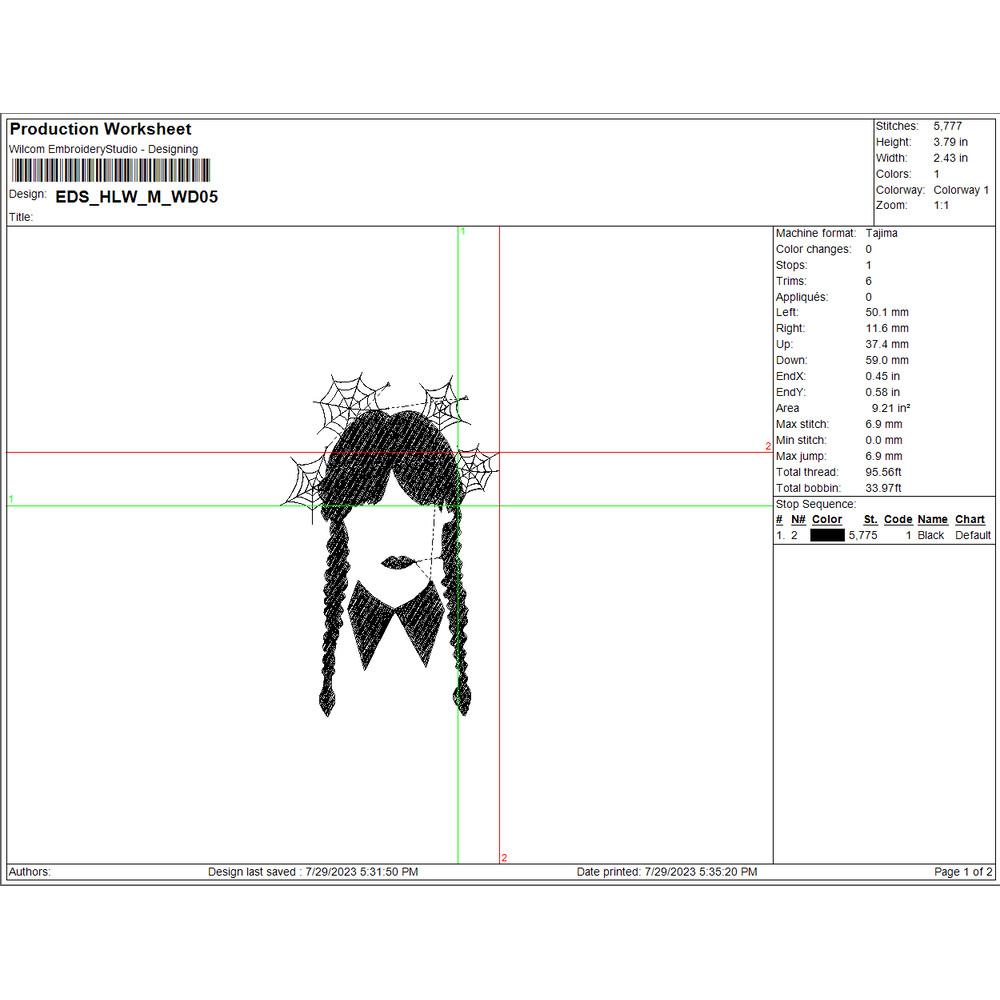Image resolution: width=1000 pixels, height=1000 pixels.
Task: Click the Colorway 1 value
Action: point(960,190)
